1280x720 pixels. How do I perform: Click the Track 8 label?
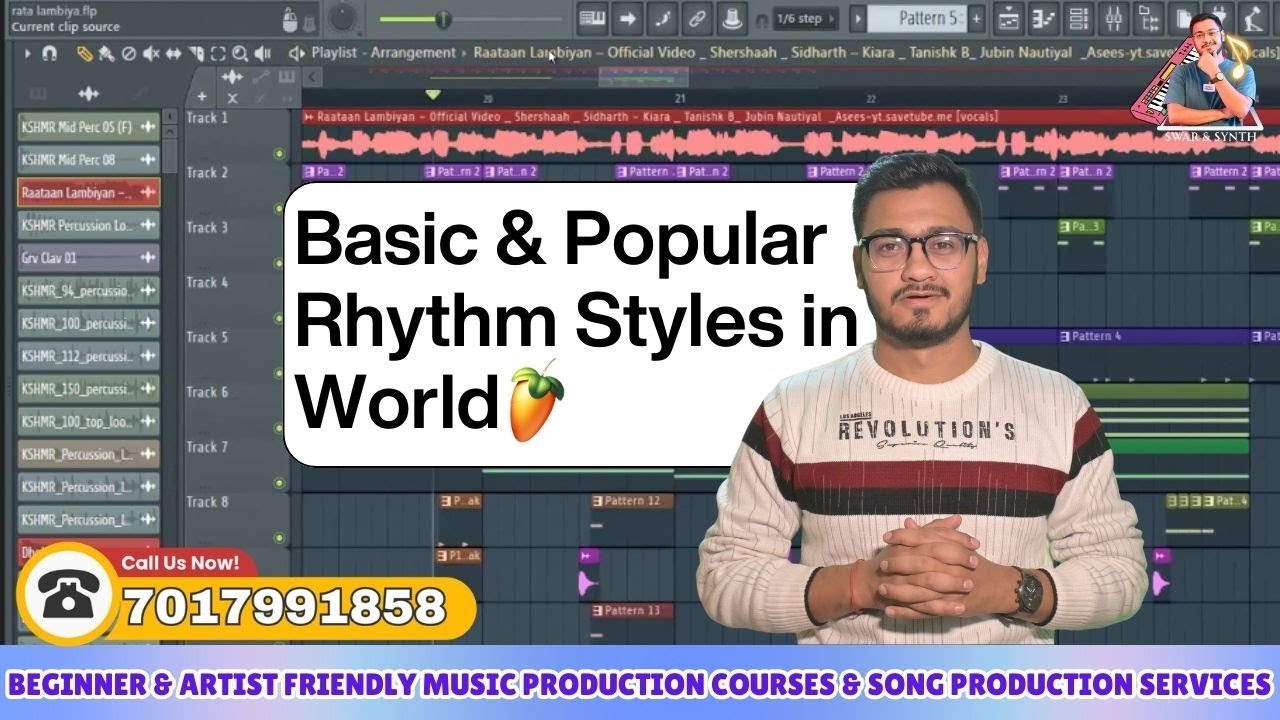(207, 502)
